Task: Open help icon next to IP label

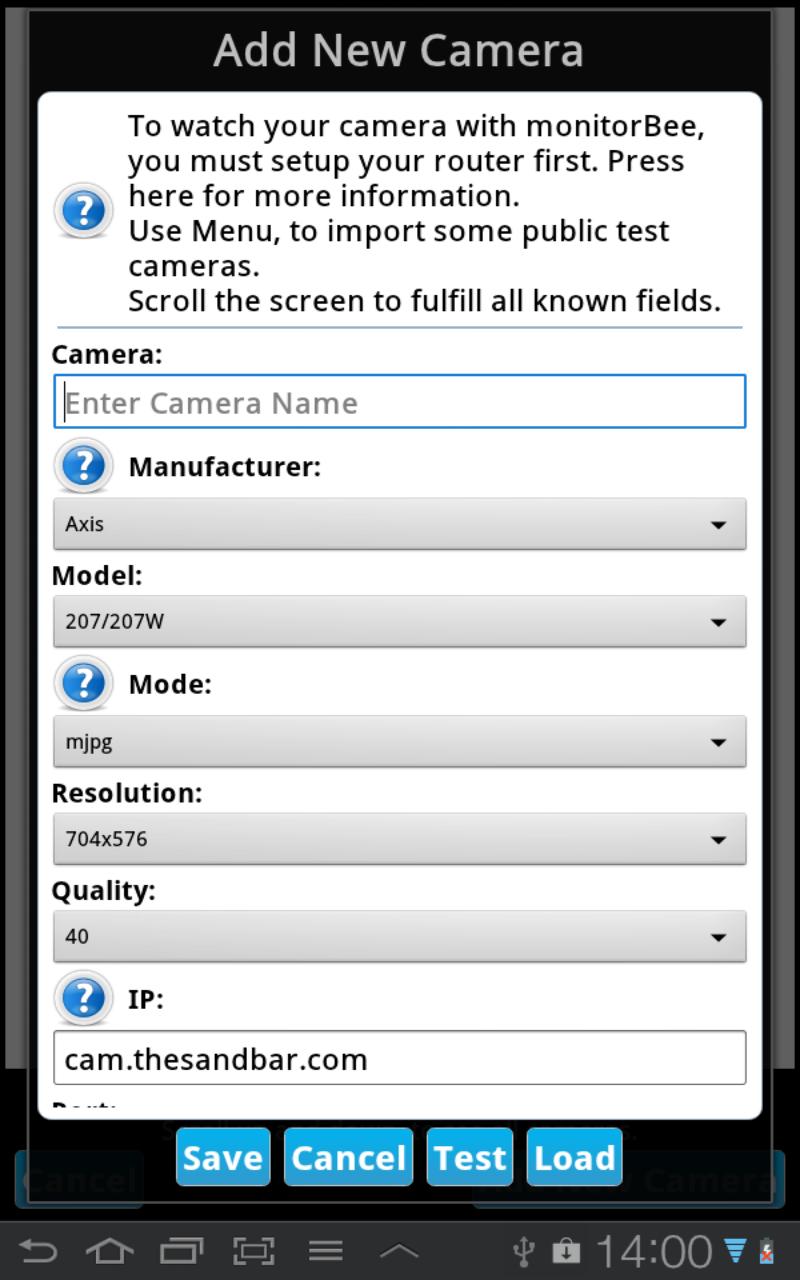Action: pyautogui.click(x=84, y=998)
